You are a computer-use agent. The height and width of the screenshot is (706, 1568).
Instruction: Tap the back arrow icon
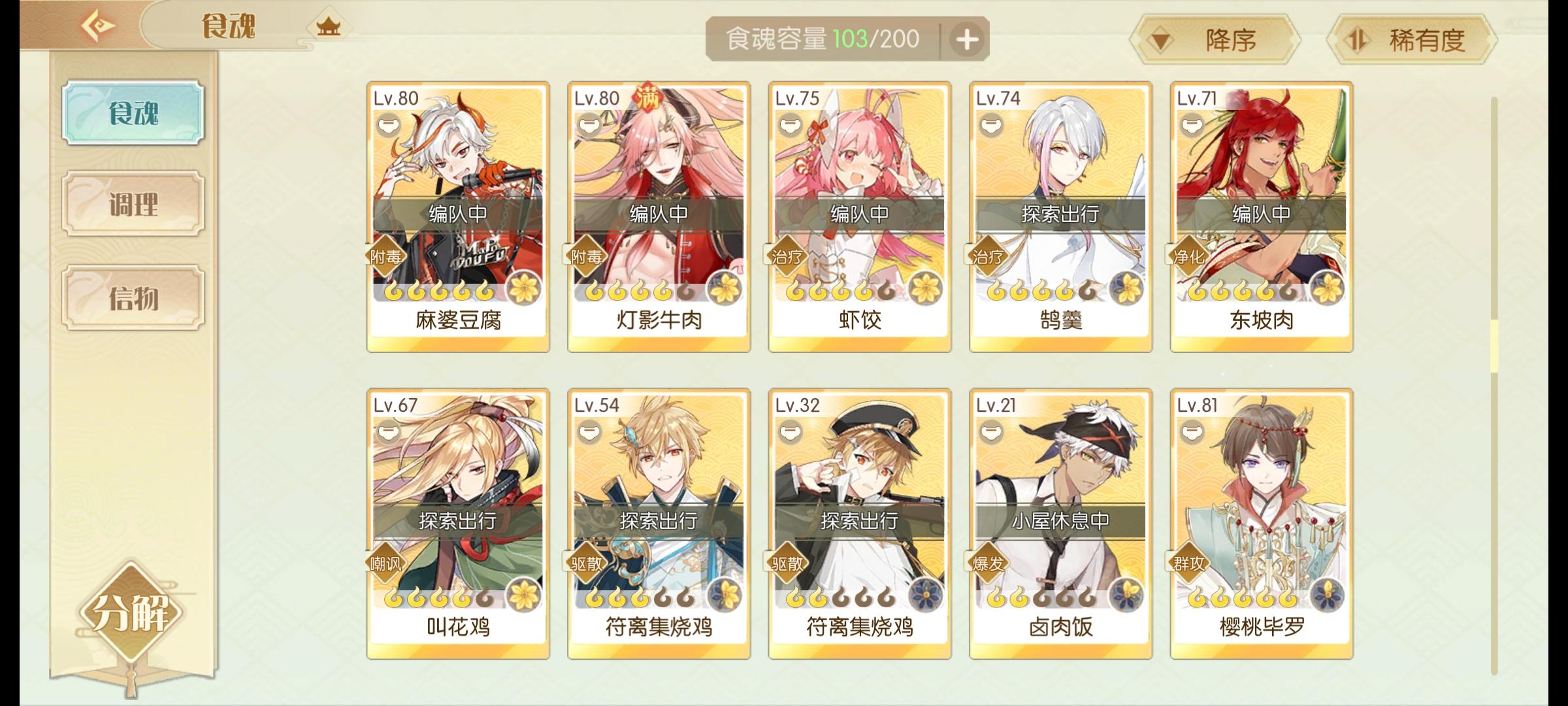pos(98,26)
